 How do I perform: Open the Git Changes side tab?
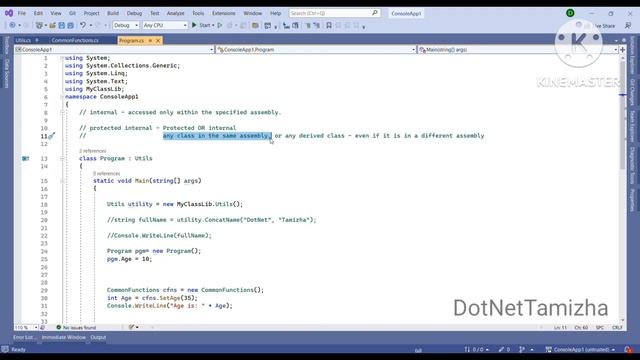632,92
